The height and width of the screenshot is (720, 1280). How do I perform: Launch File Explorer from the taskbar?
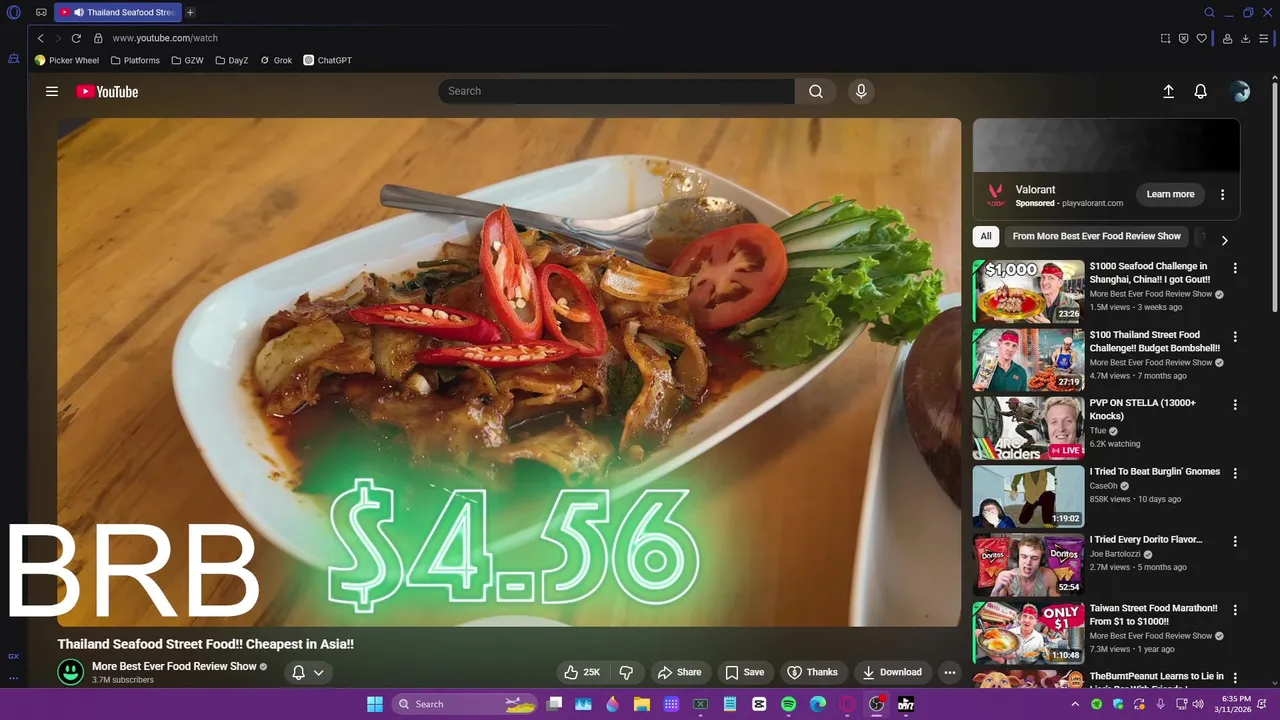[x=641, y=704]
